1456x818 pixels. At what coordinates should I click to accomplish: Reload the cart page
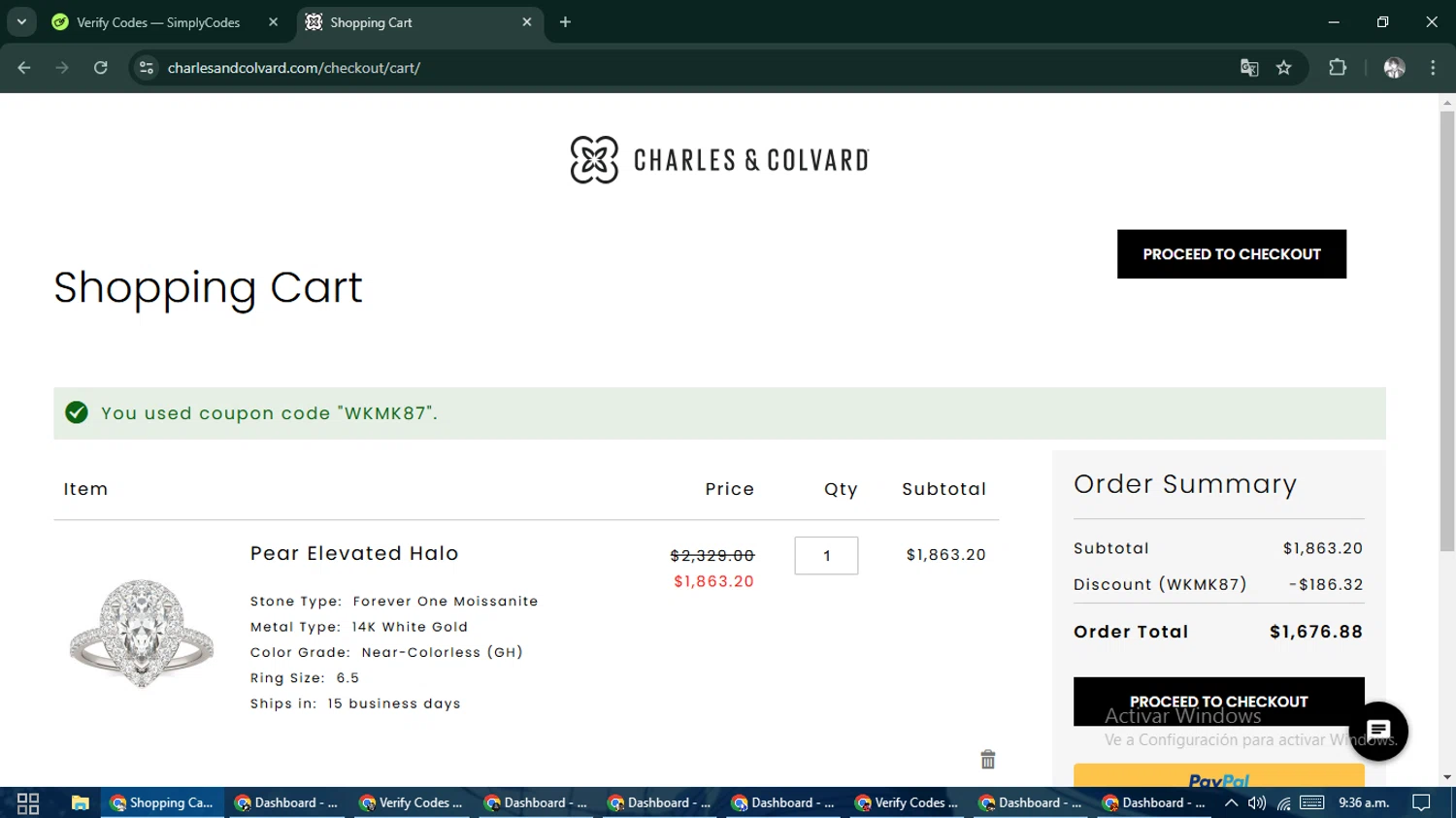(x=101, y=68)
